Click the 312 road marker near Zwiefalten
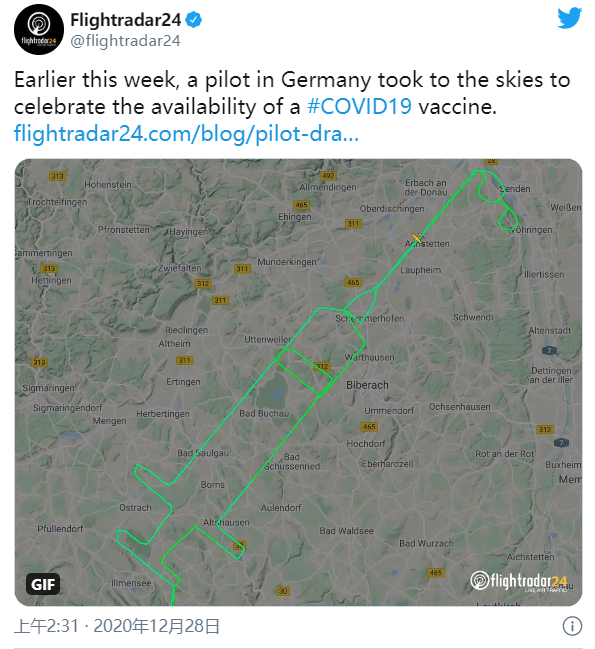The width and height of the screenshot is (595, 649). click(x=203, y=284)
